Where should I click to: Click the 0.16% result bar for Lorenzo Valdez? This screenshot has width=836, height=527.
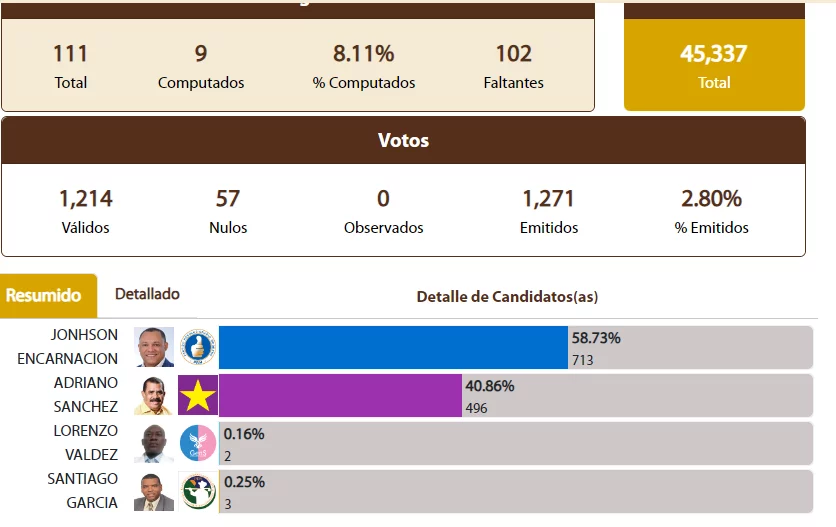point(515,443)
